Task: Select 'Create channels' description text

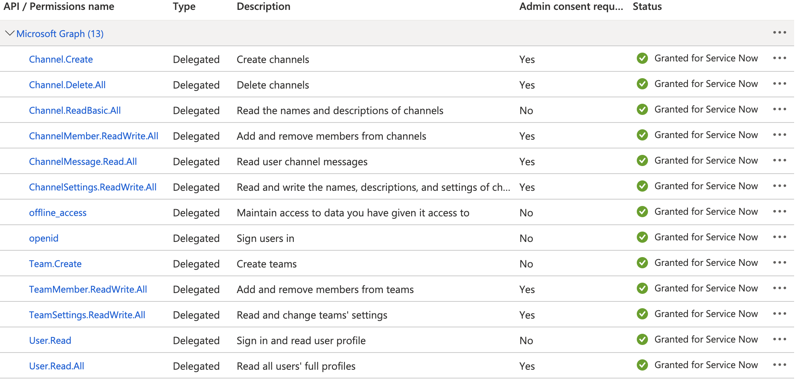Action: [273, 59]
